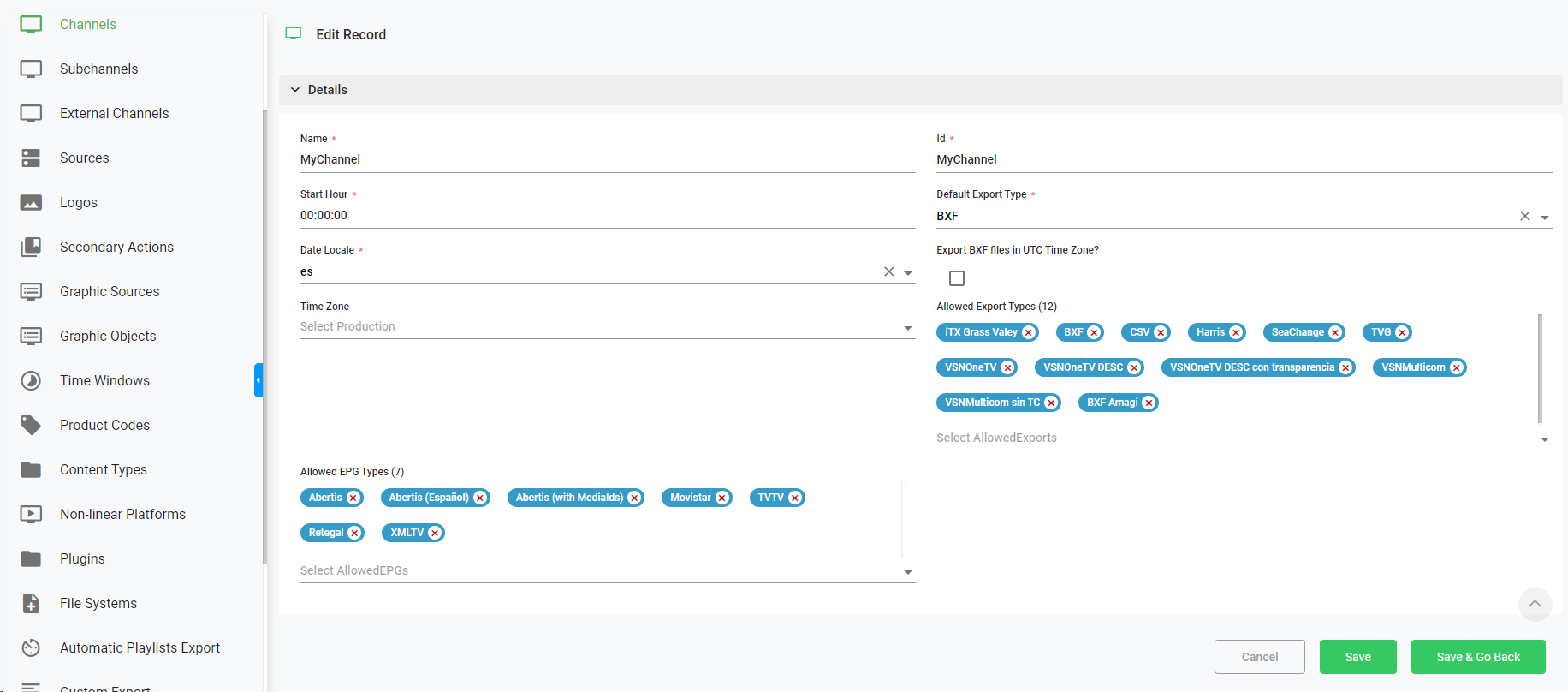The height and width of the screenshot is (692, 1568).
Task: Click the Non-linear Platforms play icon
Action: pyautogui.click(x=31, y=514)
